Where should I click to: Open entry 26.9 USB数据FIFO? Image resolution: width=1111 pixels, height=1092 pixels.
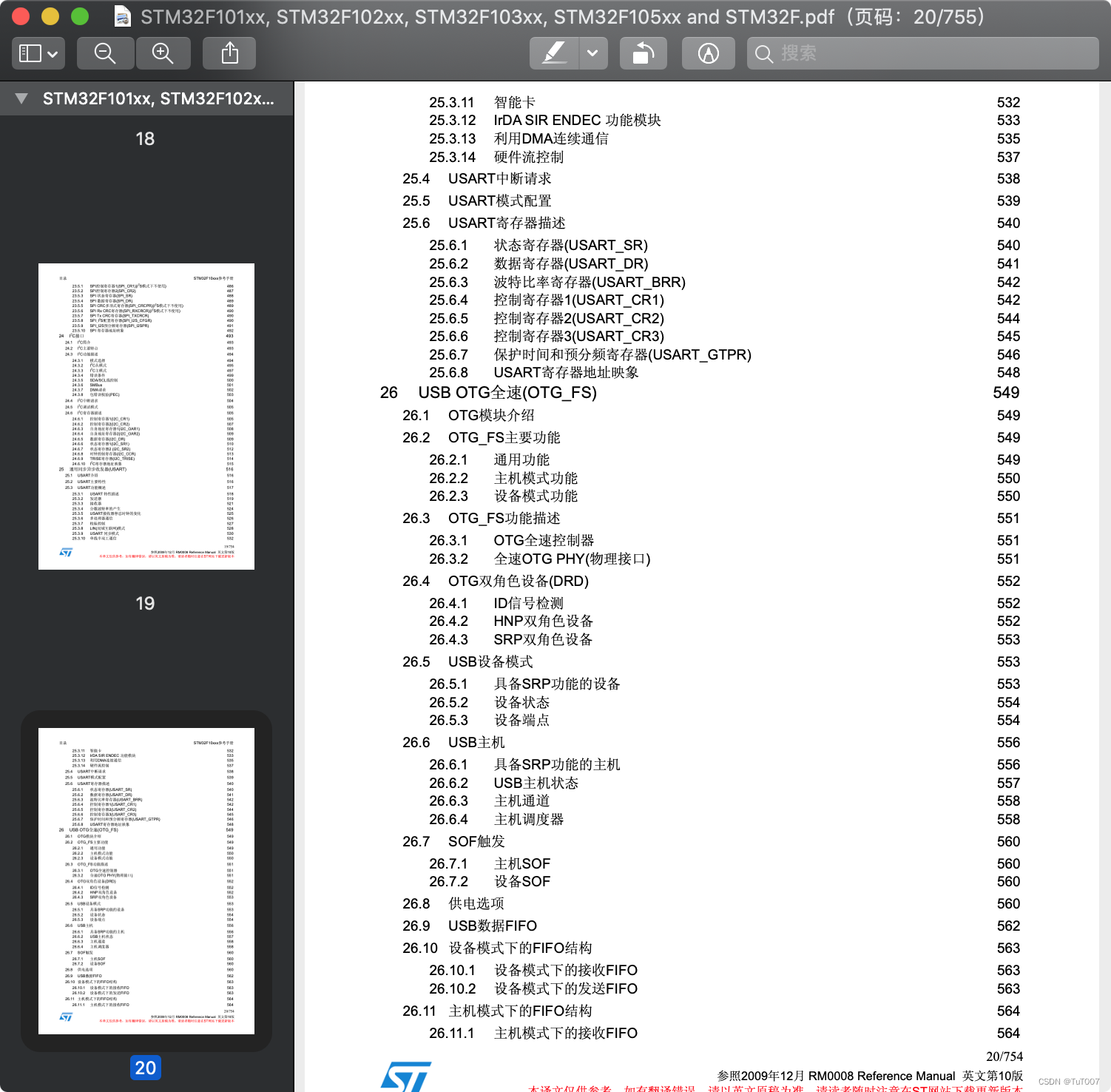tap(491, 926)
